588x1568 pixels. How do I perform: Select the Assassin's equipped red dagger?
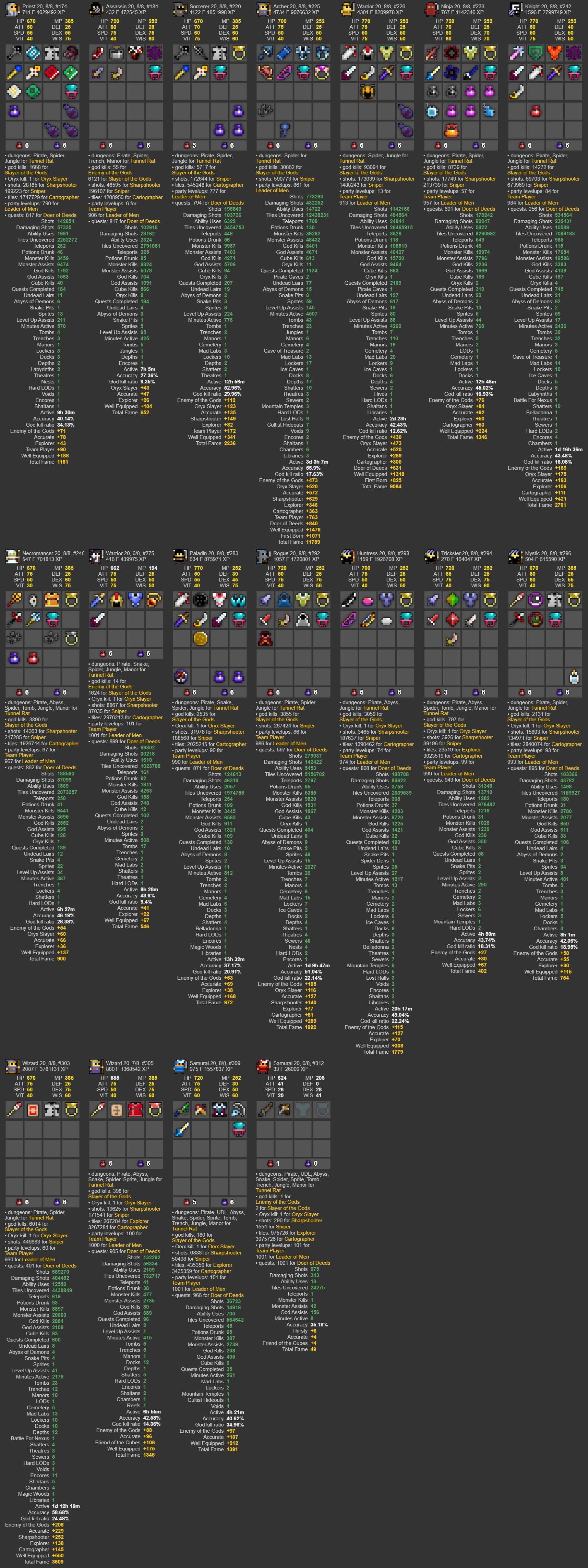(x=98, y=53)
